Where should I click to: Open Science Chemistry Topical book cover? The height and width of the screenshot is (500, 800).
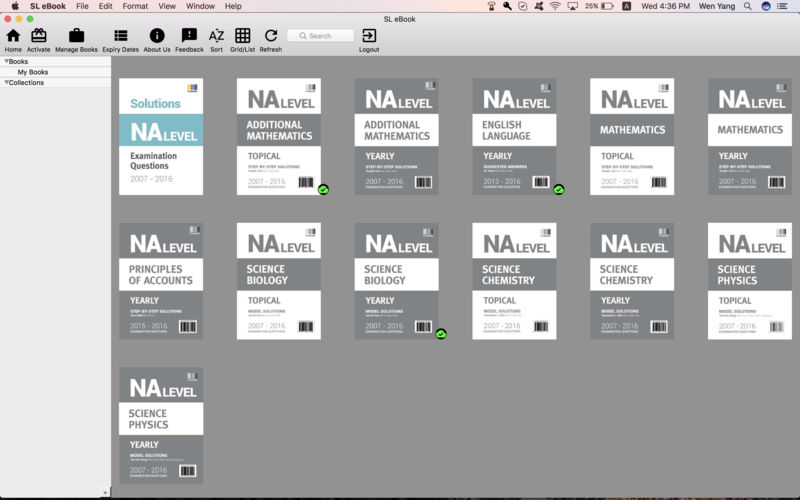pos(514,281)
